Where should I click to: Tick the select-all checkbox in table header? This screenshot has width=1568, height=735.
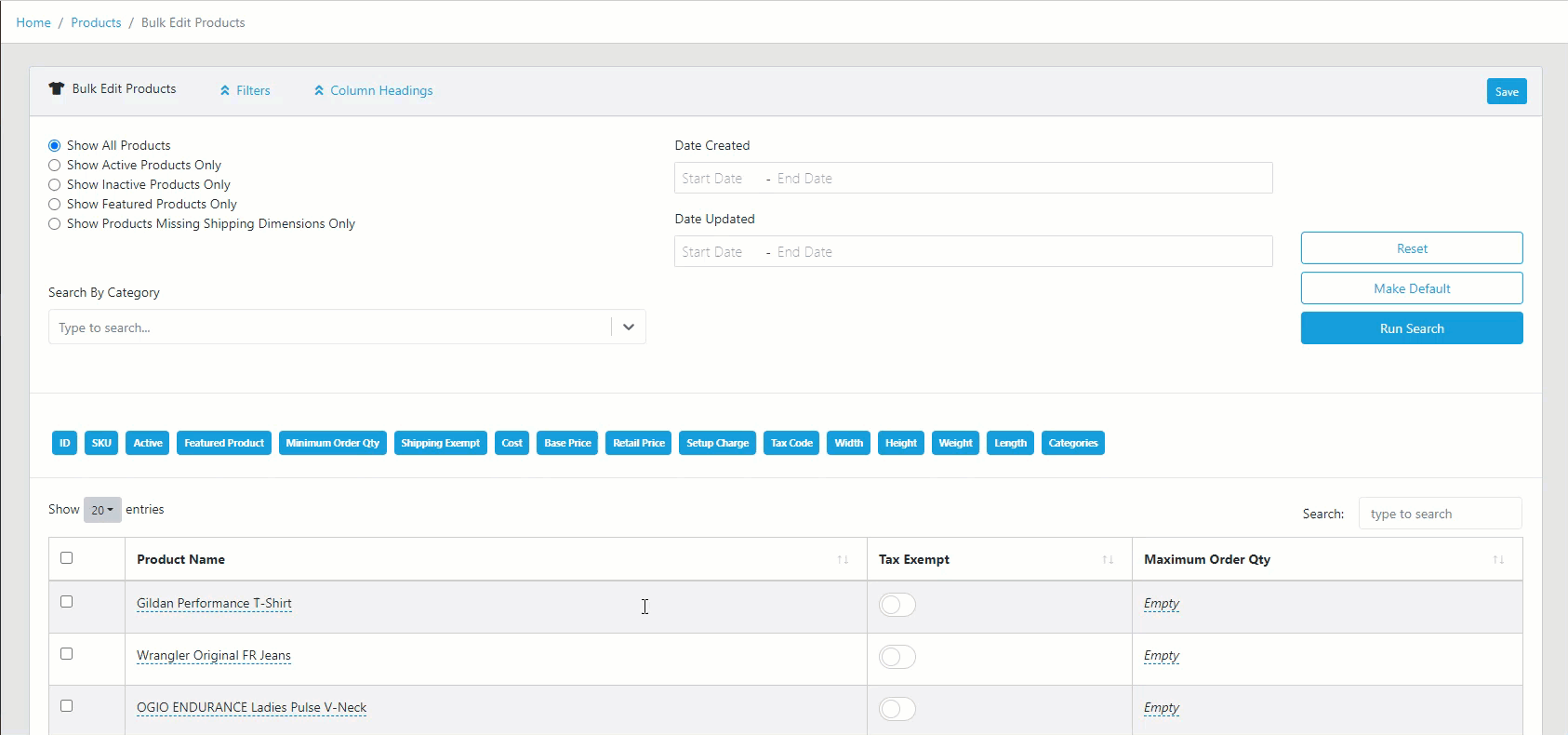pyautogui.click(x=67, y=558)
